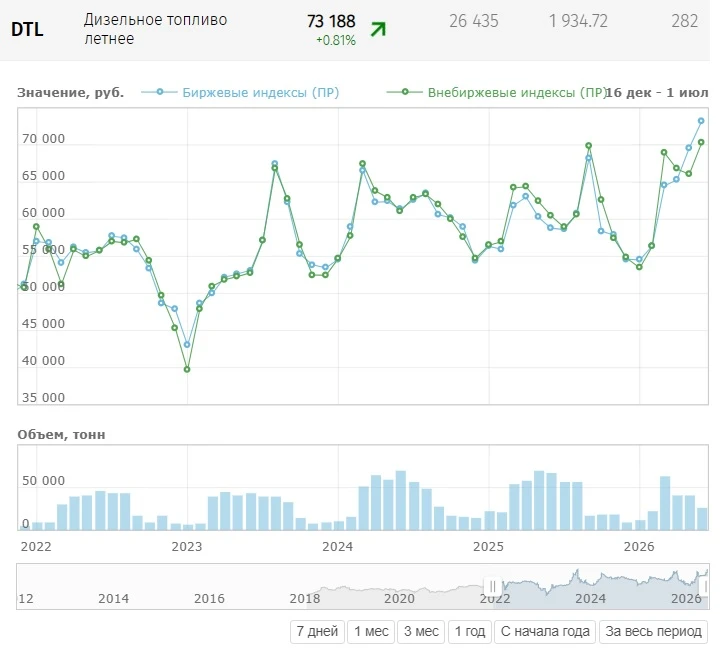Viewport: 720px width, 649px height.
Task: Click the 35 000 y-axis label
Action: (x=43, y=398)
